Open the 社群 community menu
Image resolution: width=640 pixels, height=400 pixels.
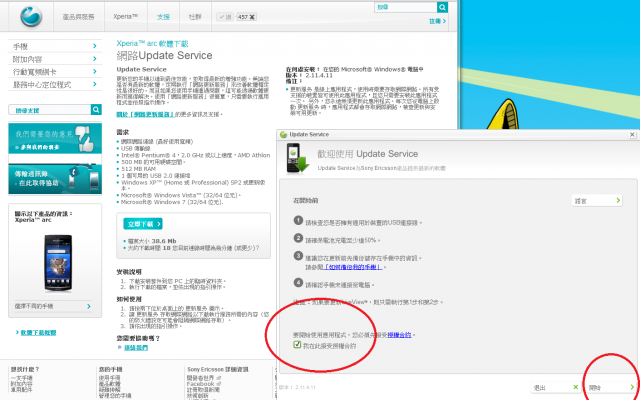(x=195, y=17)
